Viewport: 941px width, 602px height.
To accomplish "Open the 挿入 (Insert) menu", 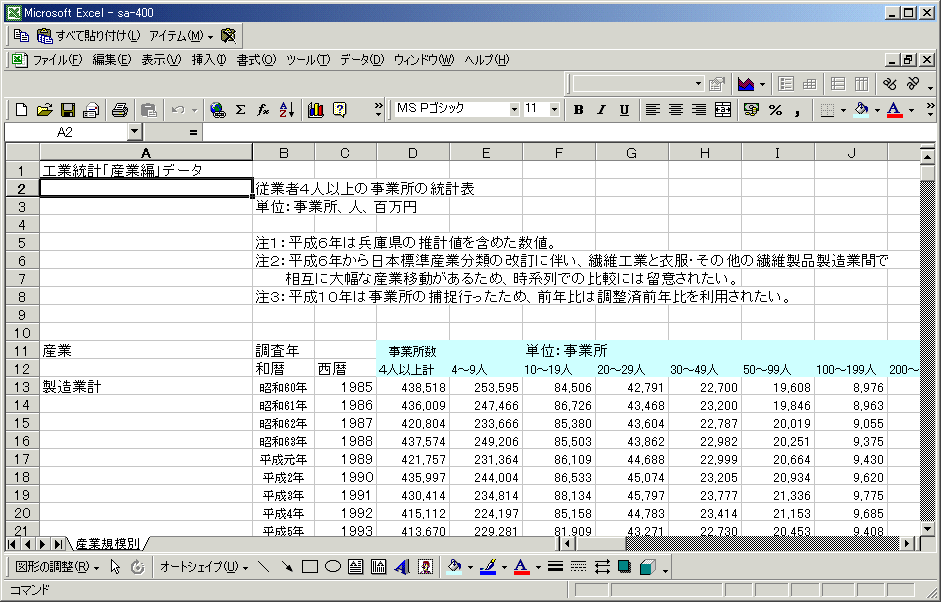I will click(208, 60).
